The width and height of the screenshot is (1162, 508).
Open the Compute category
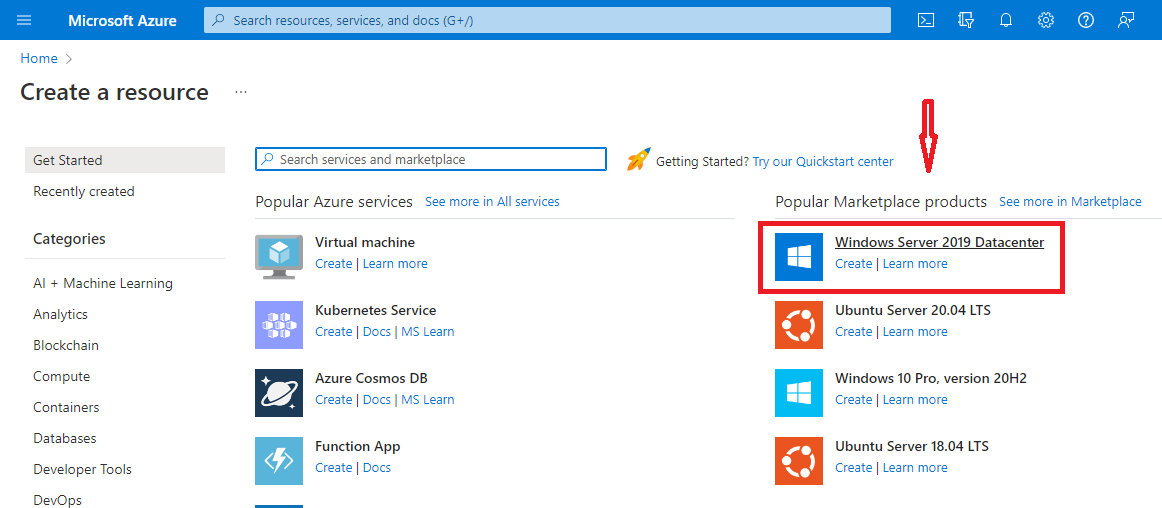point(62,377)
